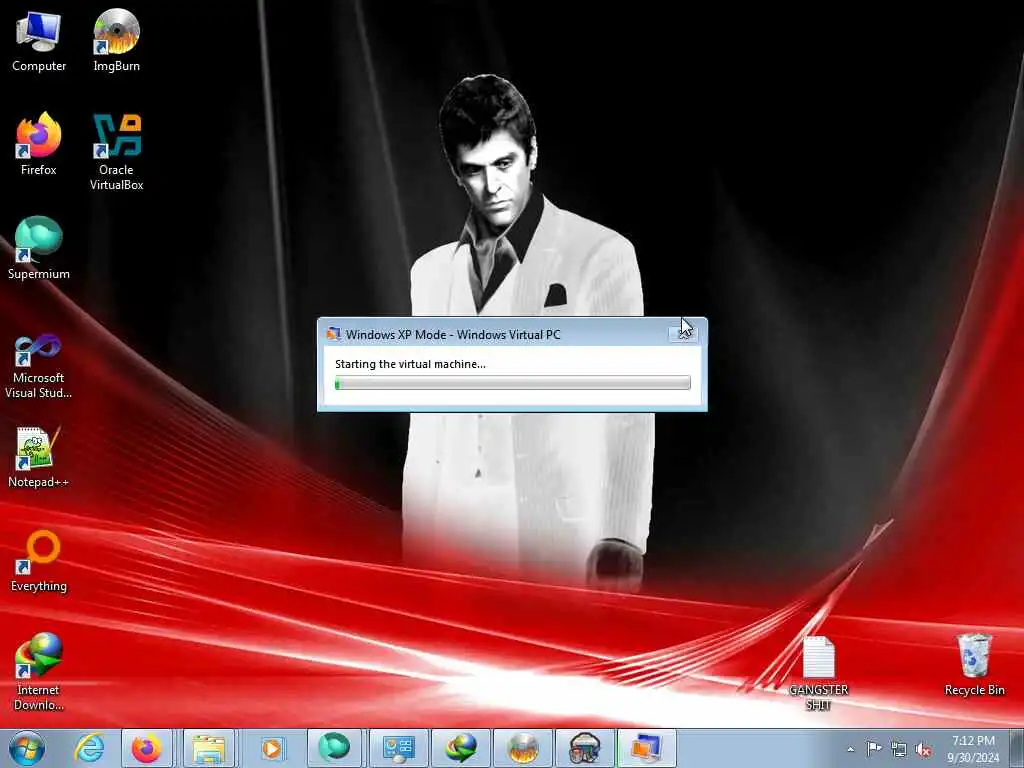Switch to Internet Download Manager taskbar button

coord(460,748)
